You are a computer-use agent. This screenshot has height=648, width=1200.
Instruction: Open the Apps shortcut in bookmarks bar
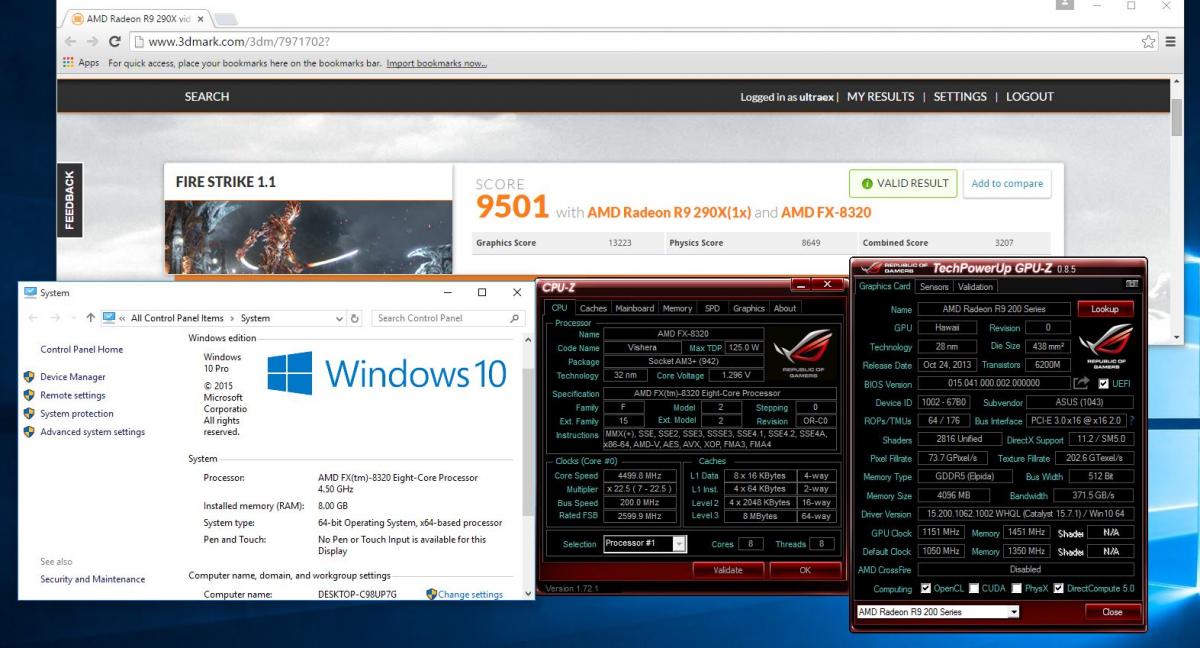click(x=81, y=63)
